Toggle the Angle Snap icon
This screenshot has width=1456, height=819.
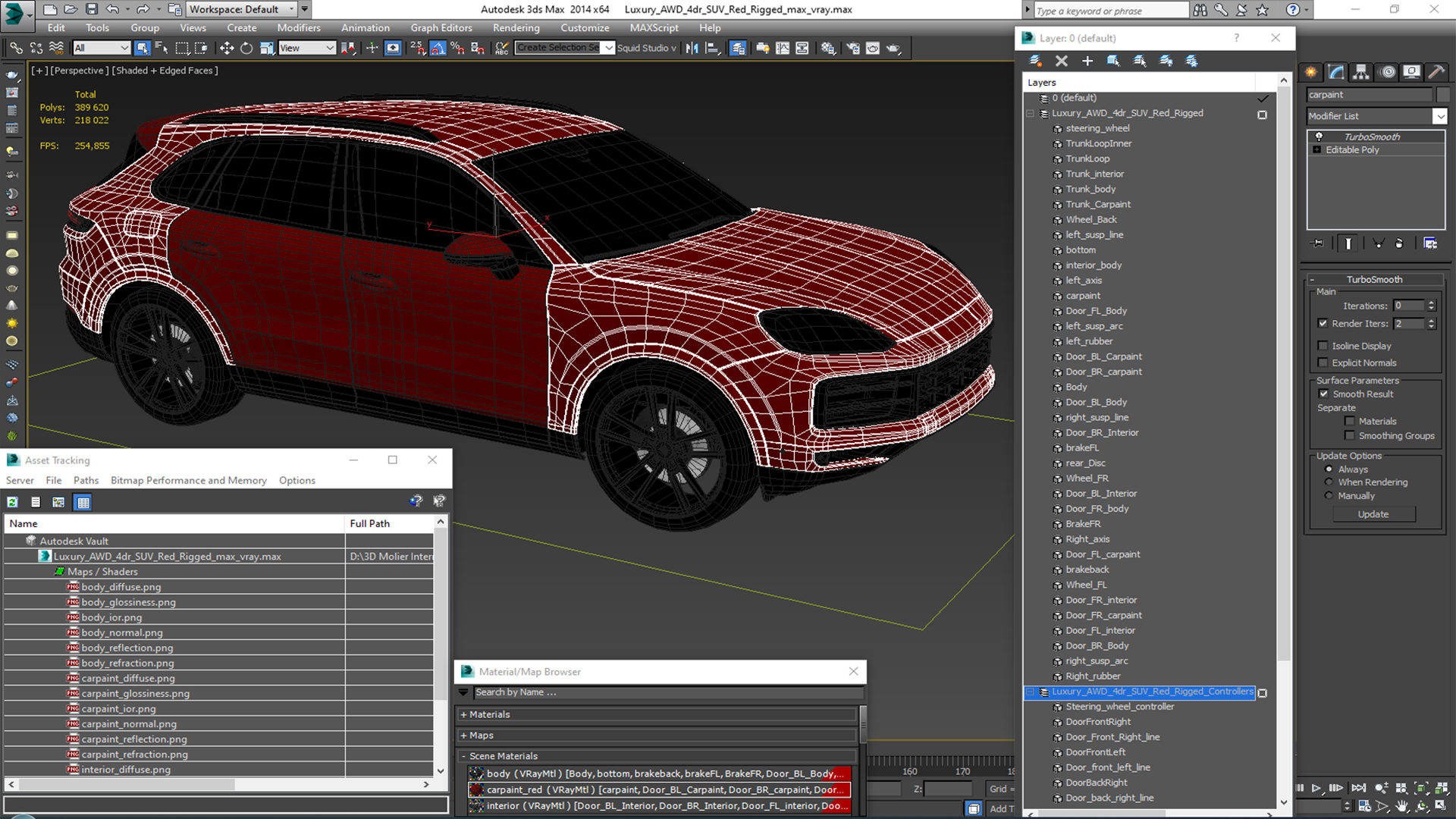tap(438, 48)
